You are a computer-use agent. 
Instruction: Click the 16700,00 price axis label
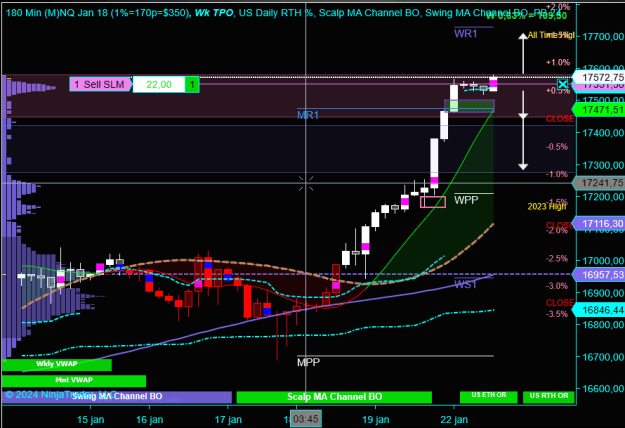point(603,357)
